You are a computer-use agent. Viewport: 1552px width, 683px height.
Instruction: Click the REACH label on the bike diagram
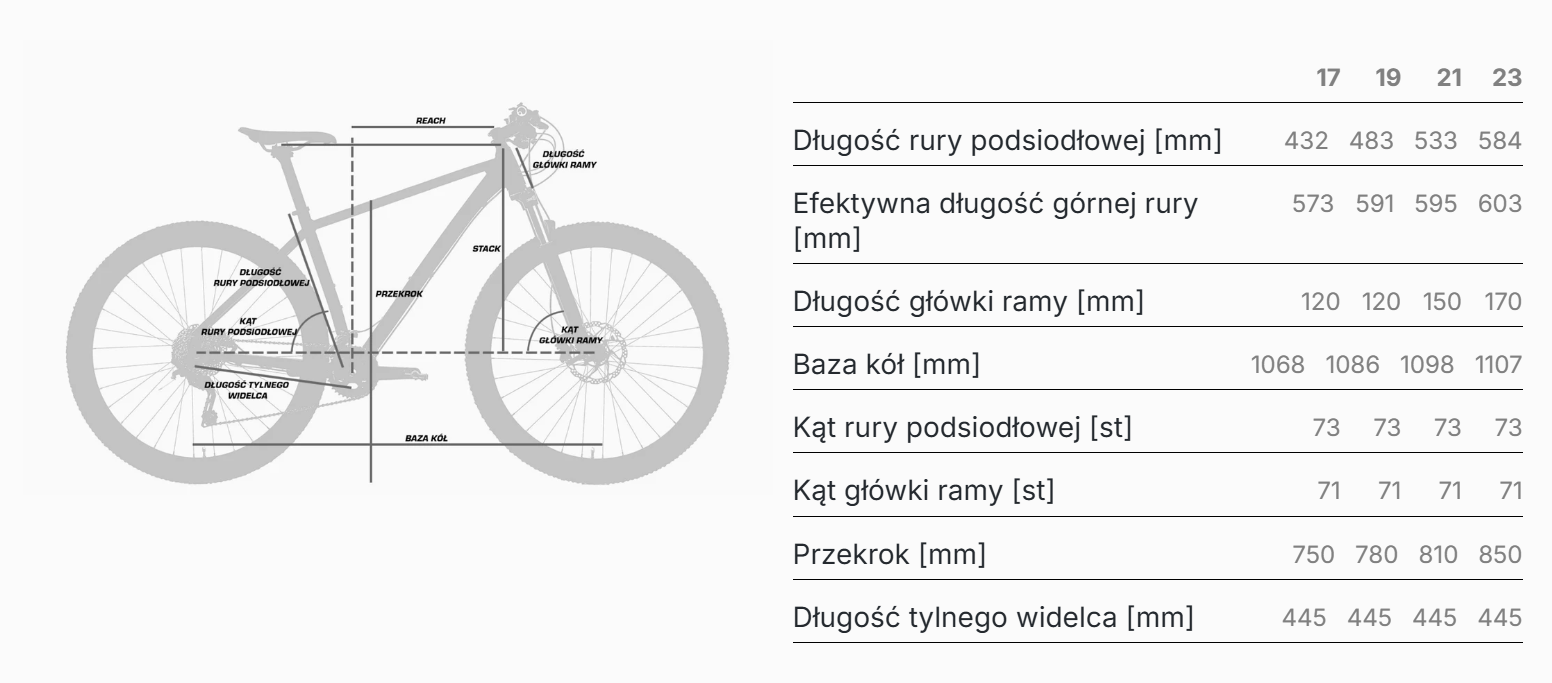[431, 120]
